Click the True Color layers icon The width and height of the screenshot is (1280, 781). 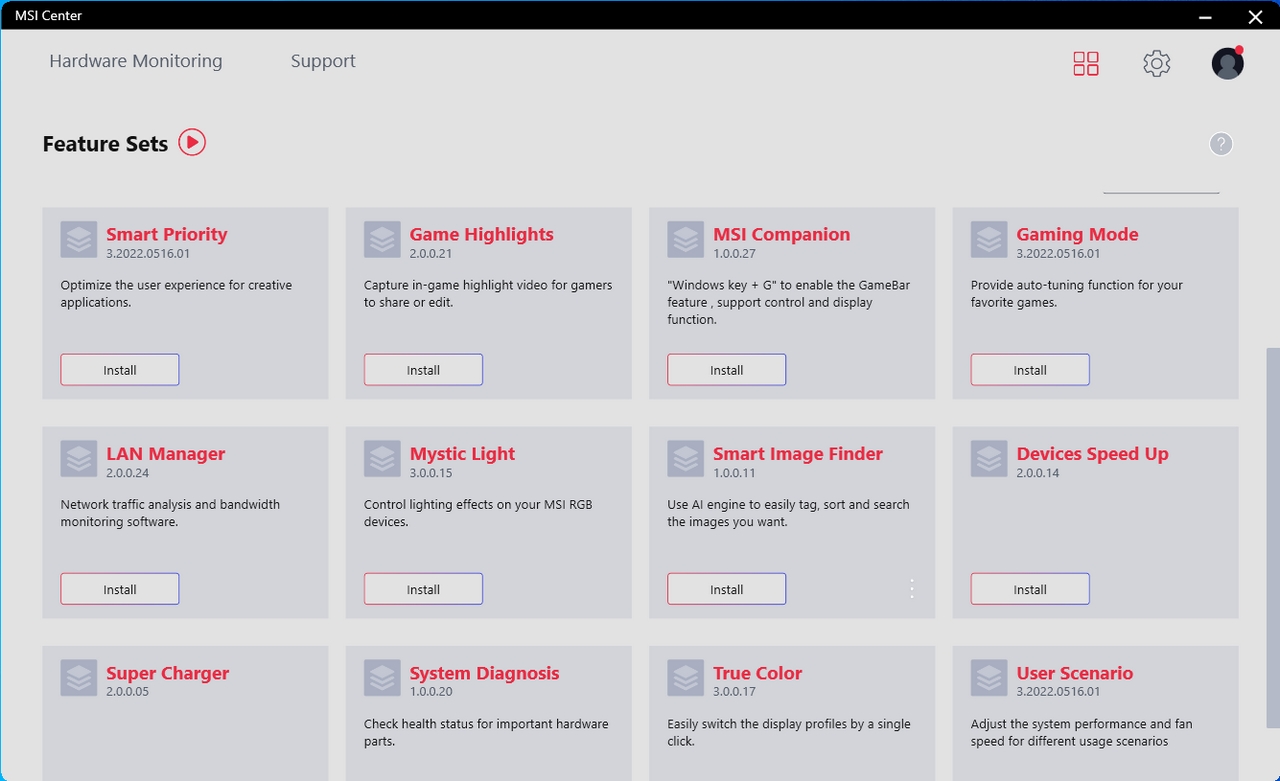tap(686, 678)
